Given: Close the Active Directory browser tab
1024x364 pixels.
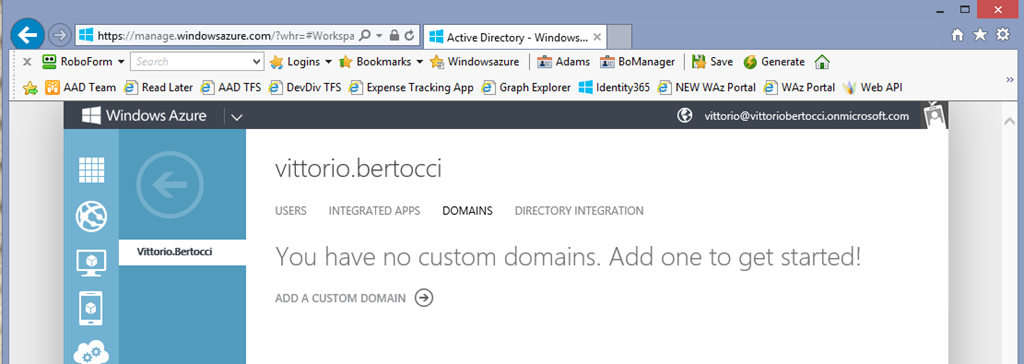Looking at the screenshot, I should [x=596, y=37].
